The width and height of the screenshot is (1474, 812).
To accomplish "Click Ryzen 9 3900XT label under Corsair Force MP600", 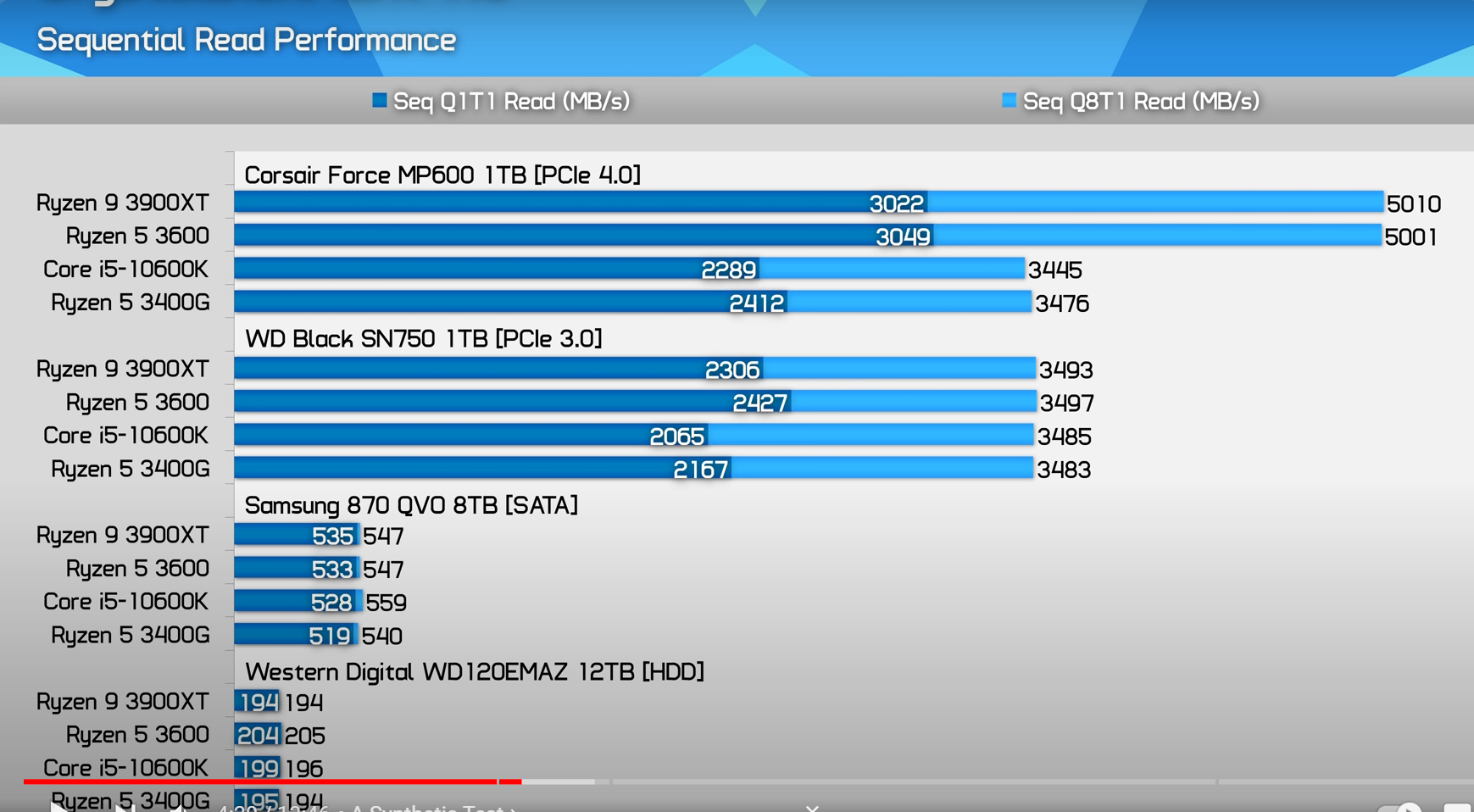I will coord(123,203).
